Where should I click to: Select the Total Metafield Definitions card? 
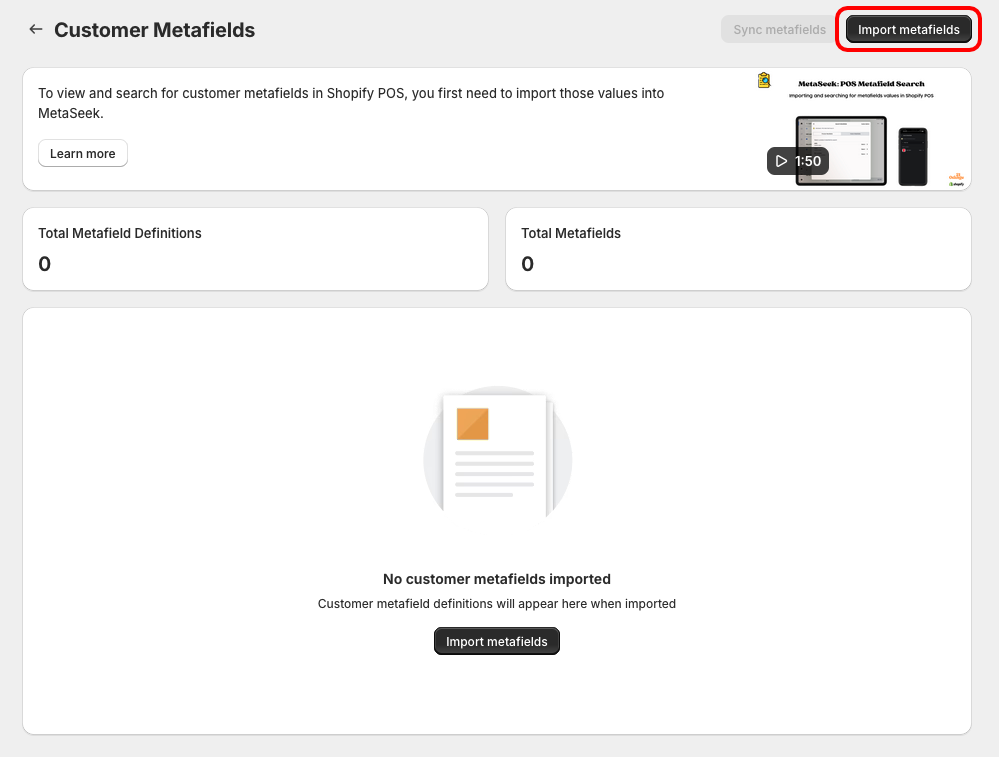tap(255, 248)
